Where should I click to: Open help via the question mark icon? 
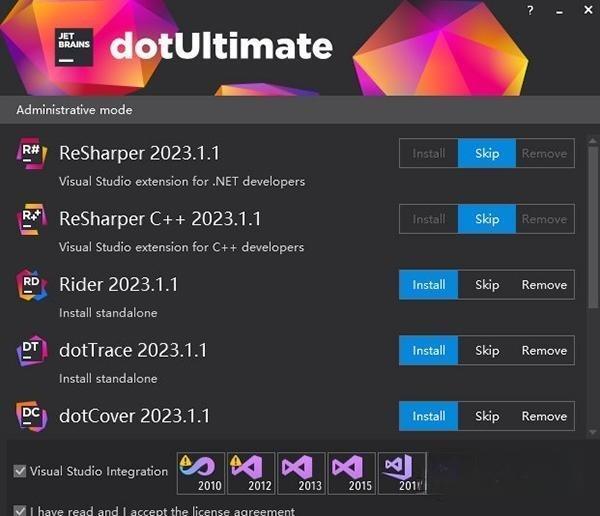click(x=530, y=10)
